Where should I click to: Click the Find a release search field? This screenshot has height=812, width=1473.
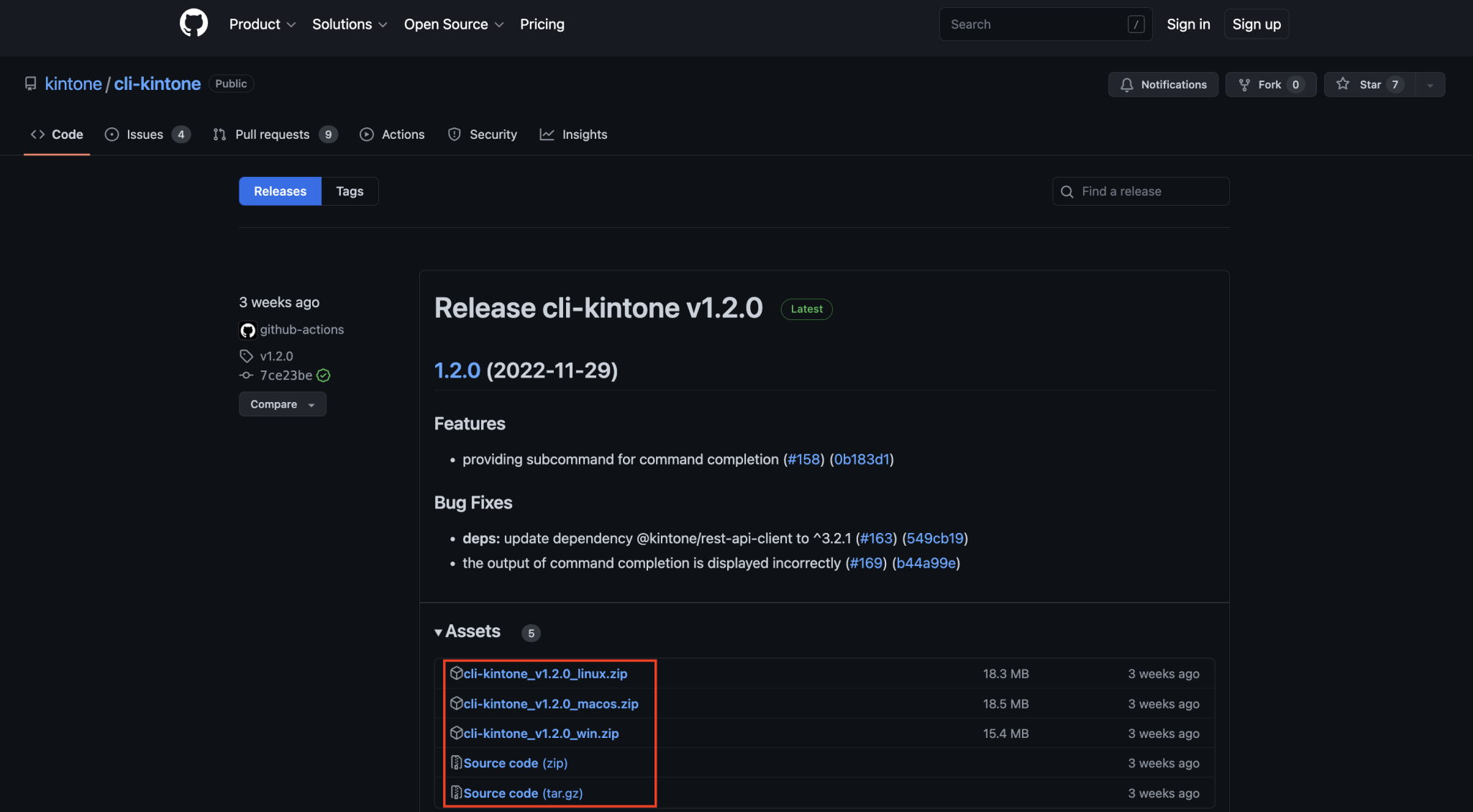pos(1139,191)
